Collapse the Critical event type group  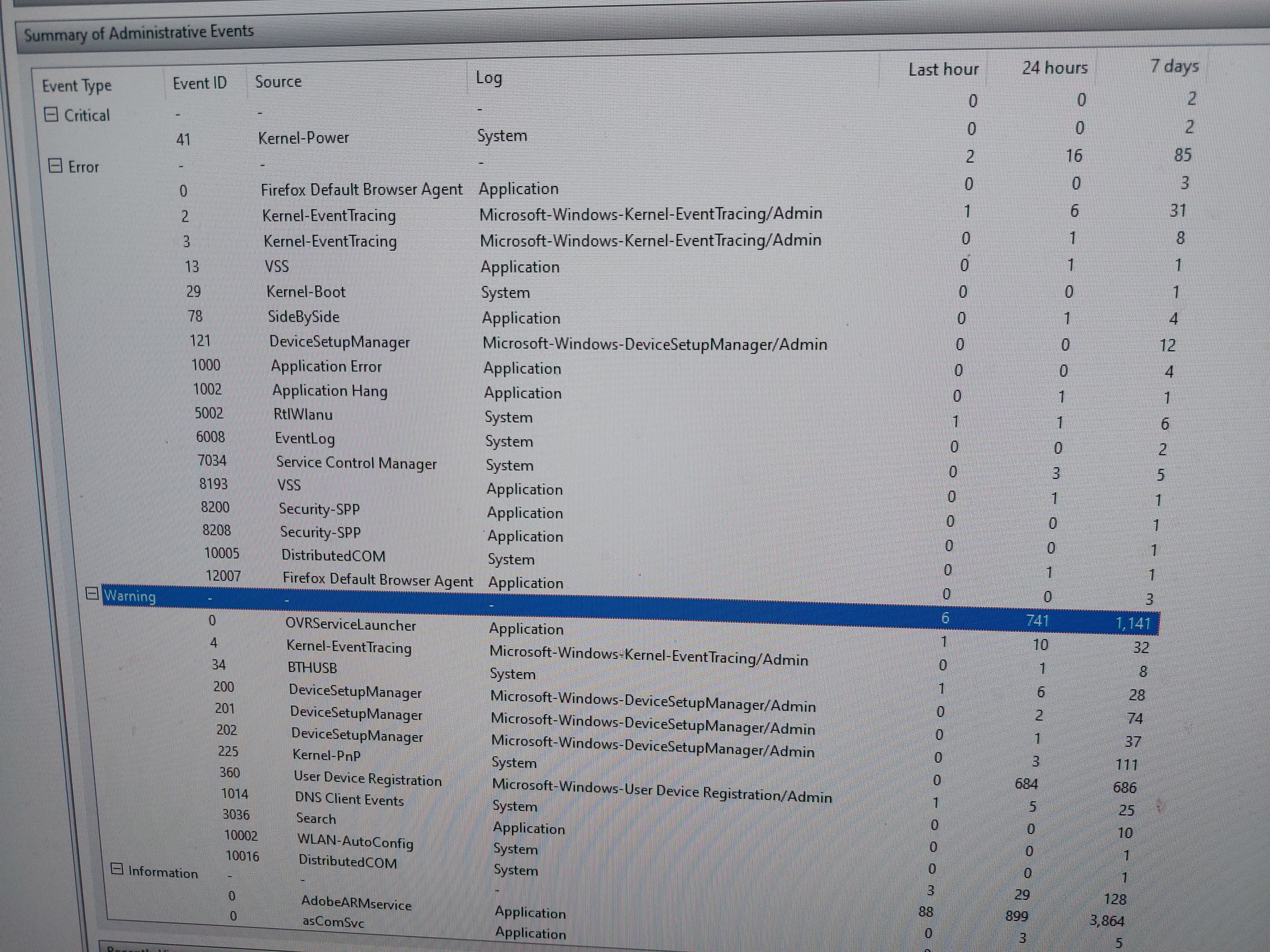pos(51,115)
